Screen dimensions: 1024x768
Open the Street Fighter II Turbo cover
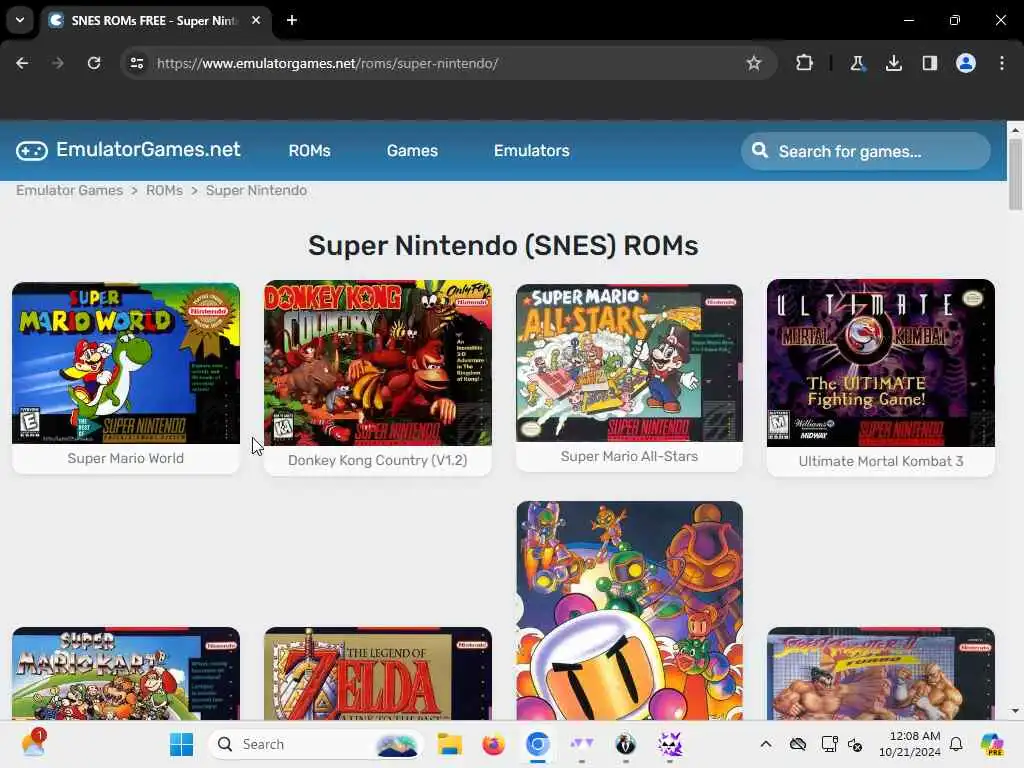coord(881,673)
